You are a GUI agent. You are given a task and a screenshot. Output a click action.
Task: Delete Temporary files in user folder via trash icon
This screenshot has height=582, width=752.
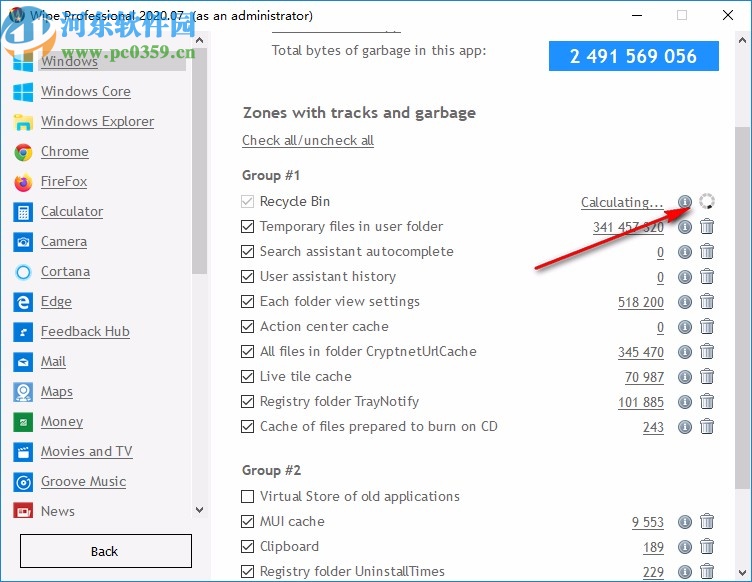click(x=707, y=226)
